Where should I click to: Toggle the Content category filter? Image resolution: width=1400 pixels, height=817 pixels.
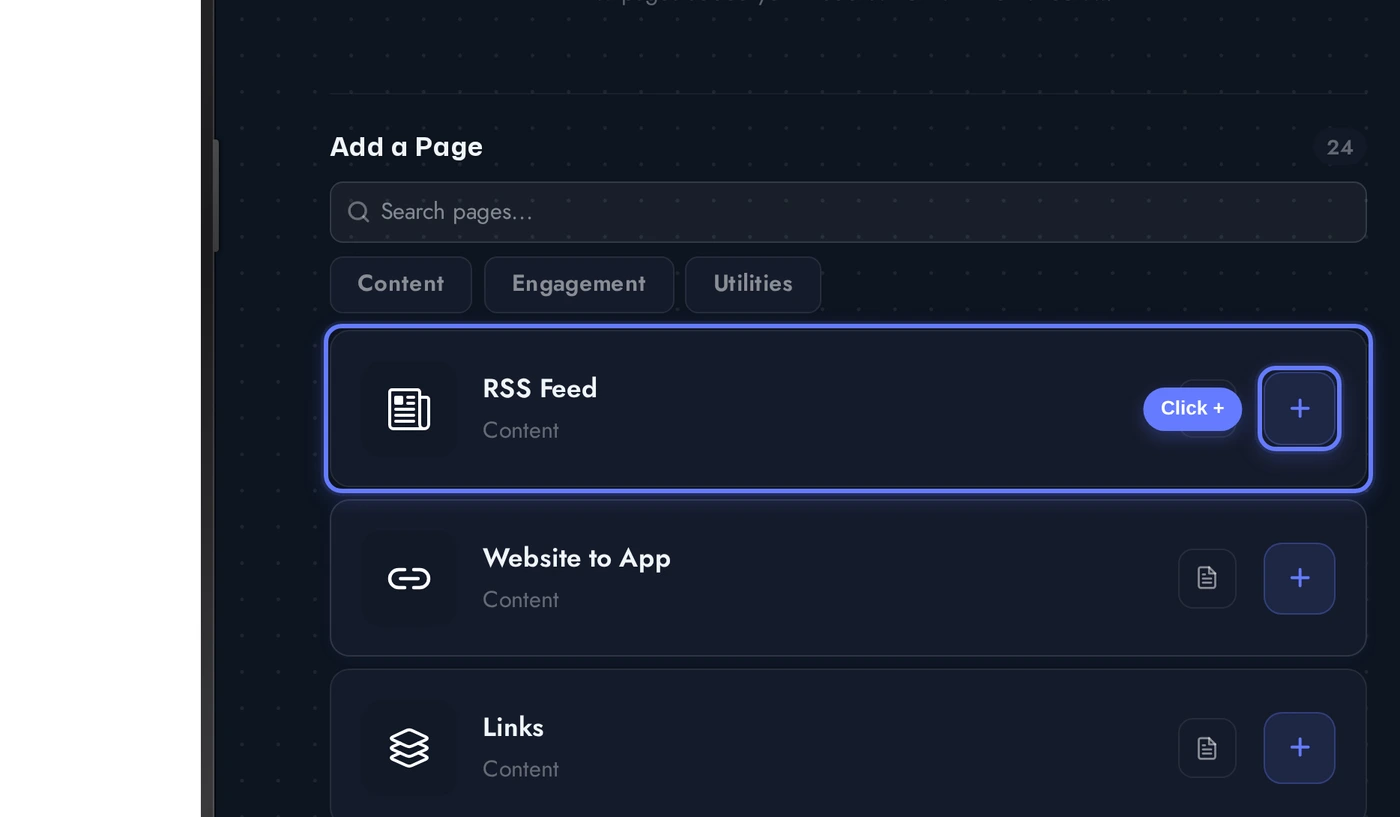pyautogui.click(x=400, y=284)
